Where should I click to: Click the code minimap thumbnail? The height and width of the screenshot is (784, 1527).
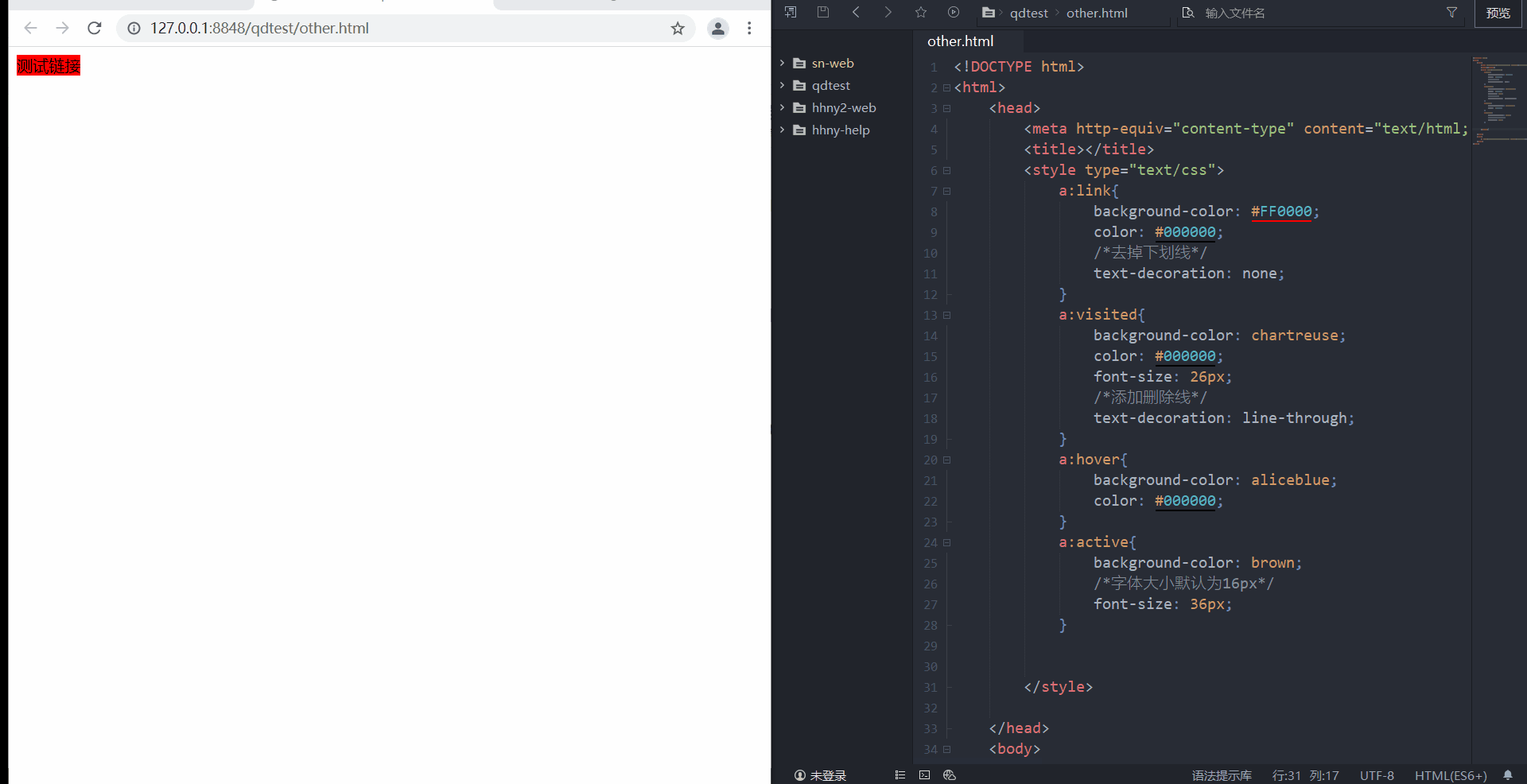point(1498,99)
